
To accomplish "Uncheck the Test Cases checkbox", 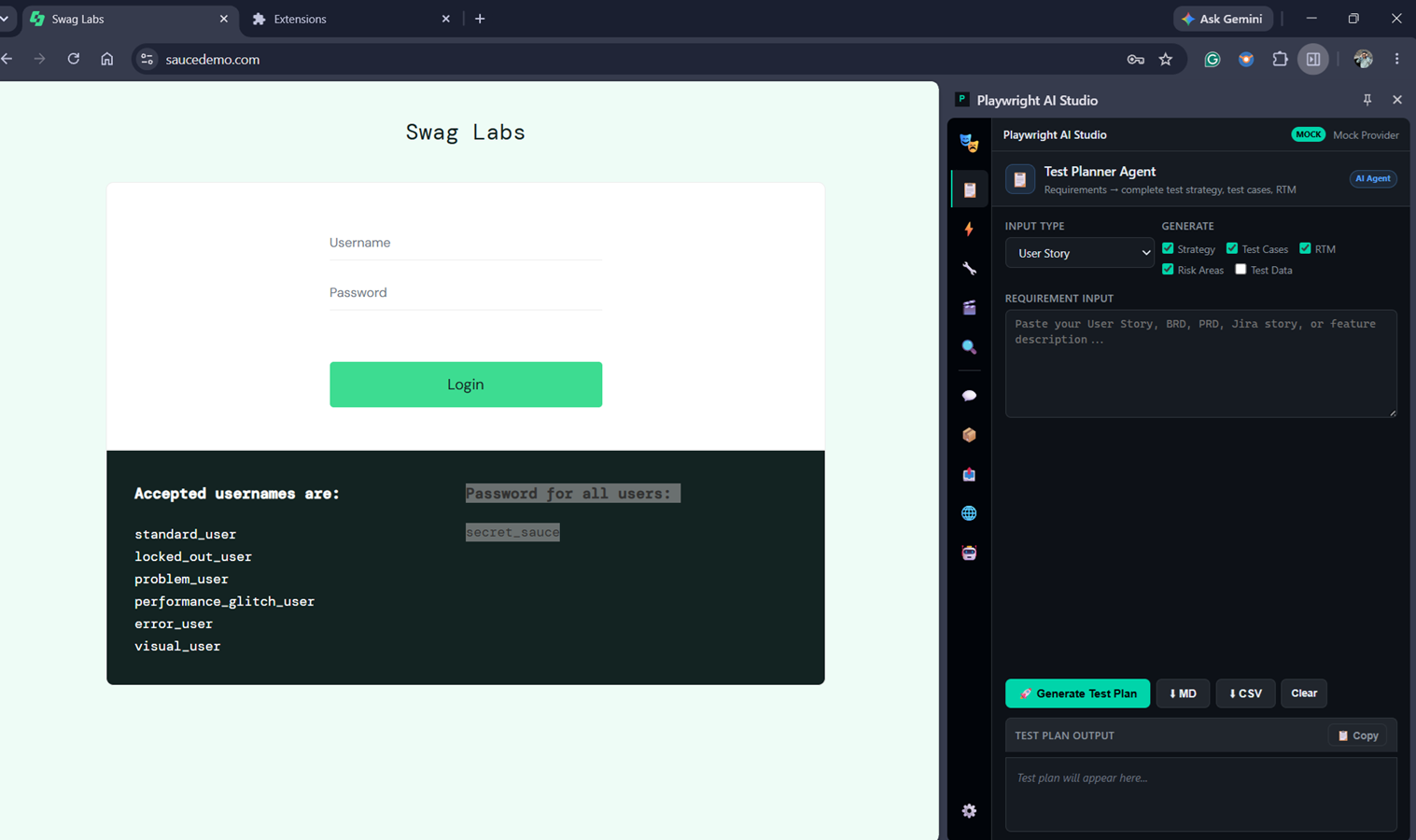I will coord(1232,248).
